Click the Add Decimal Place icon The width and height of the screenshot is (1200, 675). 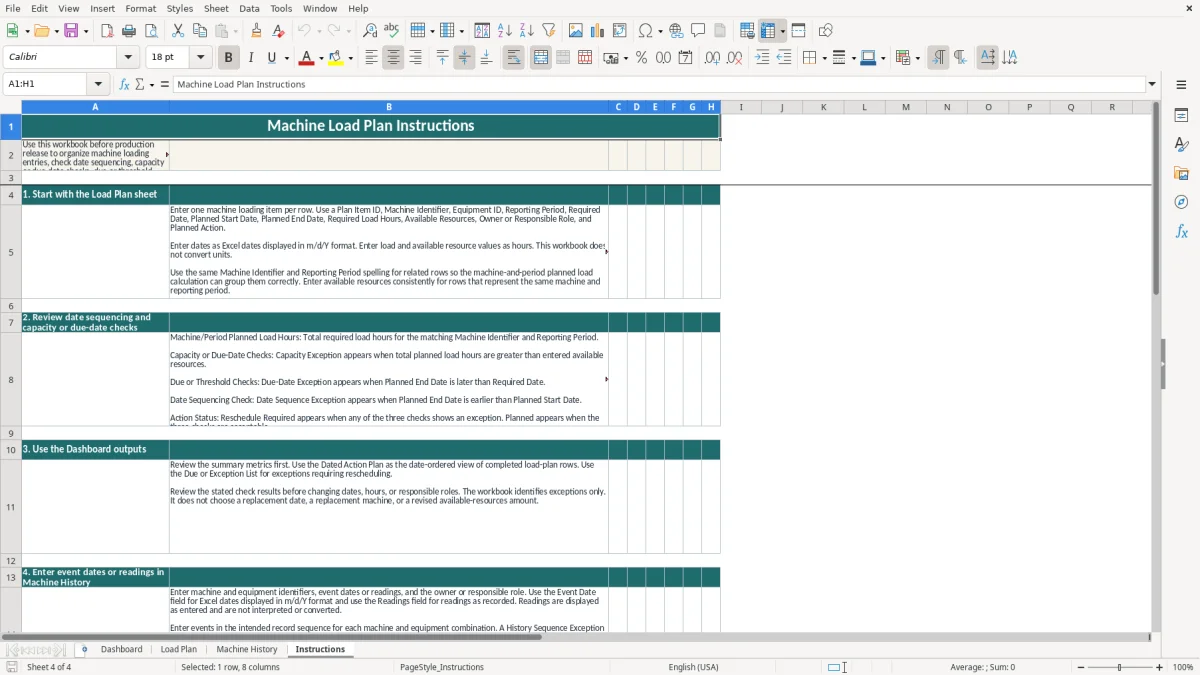[x=712, y=58]
